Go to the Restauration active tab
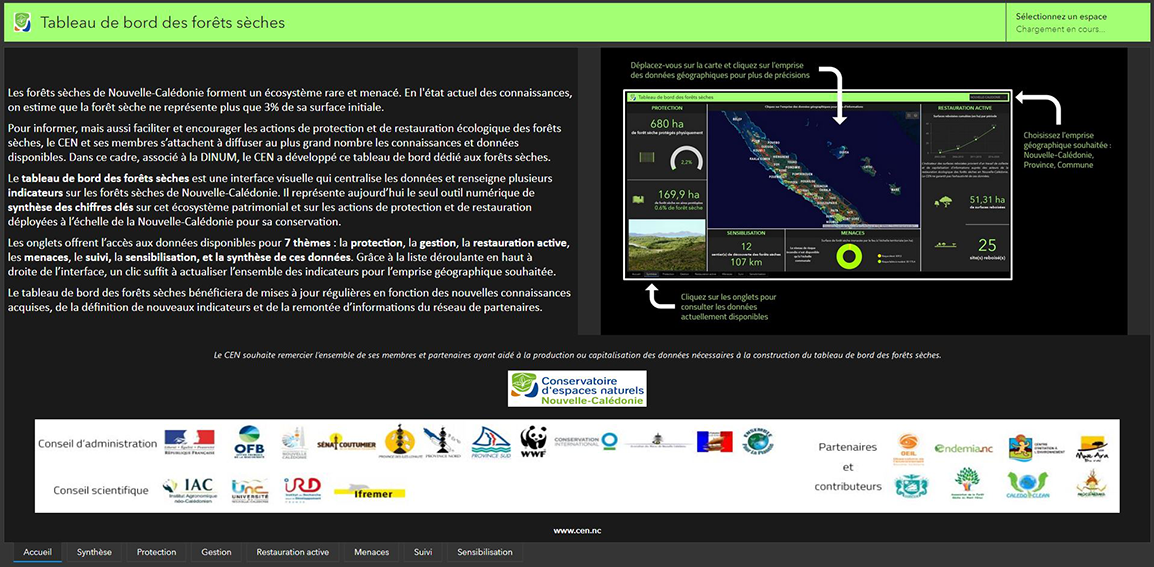Viewport: 1154px width, 567px height. [x=292, y=552]
